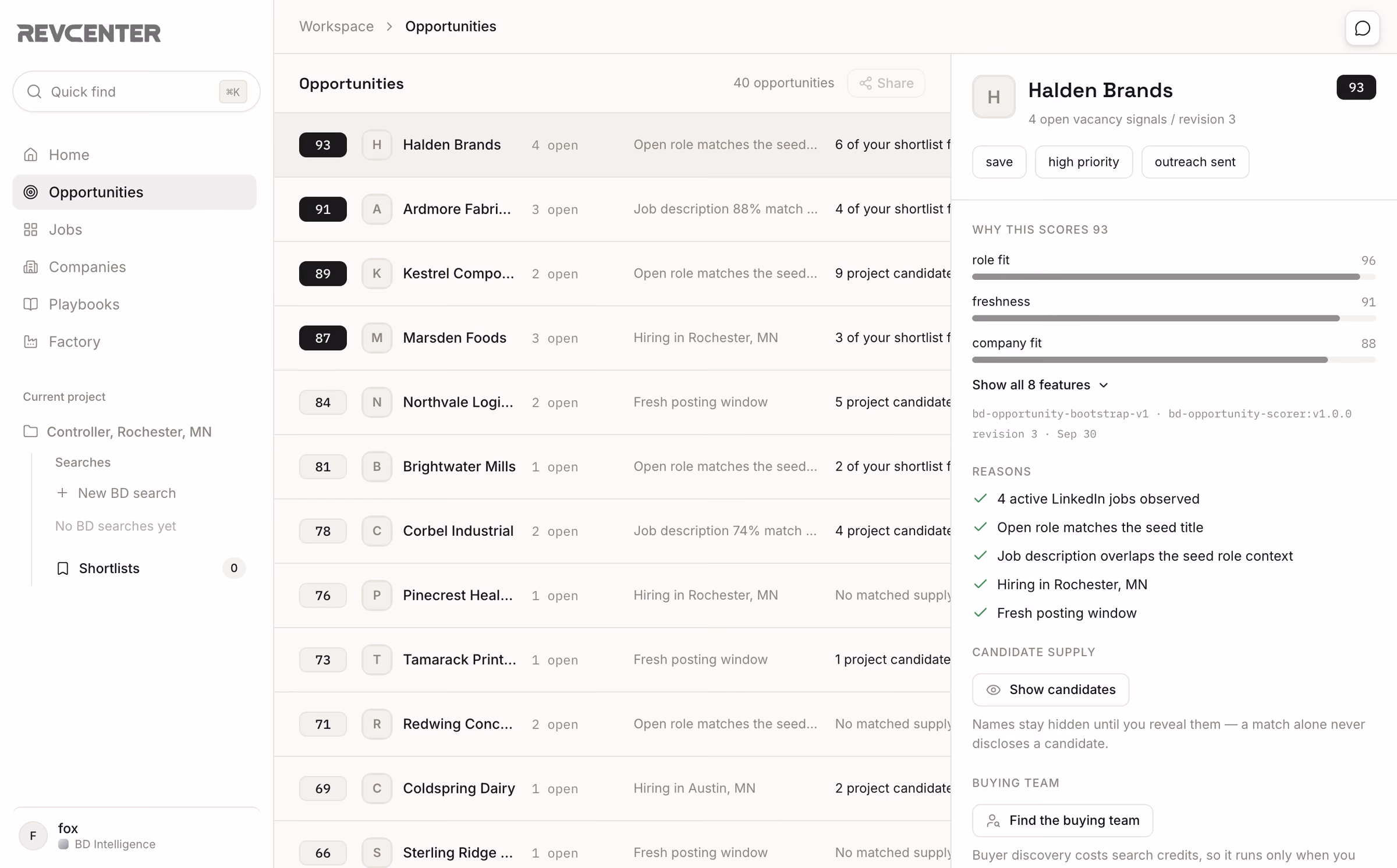Expand Show all 8 features
This screenshot has height=868, width=1397.
coord(1040,385)
